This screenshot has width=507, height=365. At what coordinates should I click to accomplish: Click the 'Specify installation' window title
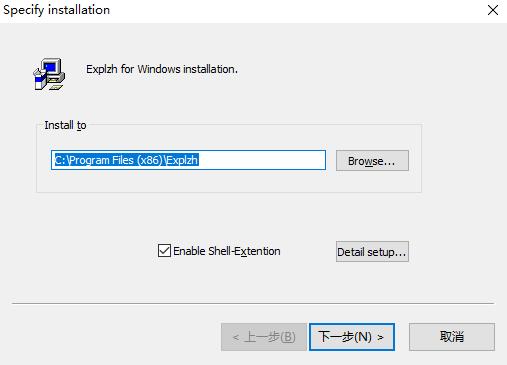click(x=56, y=10)
